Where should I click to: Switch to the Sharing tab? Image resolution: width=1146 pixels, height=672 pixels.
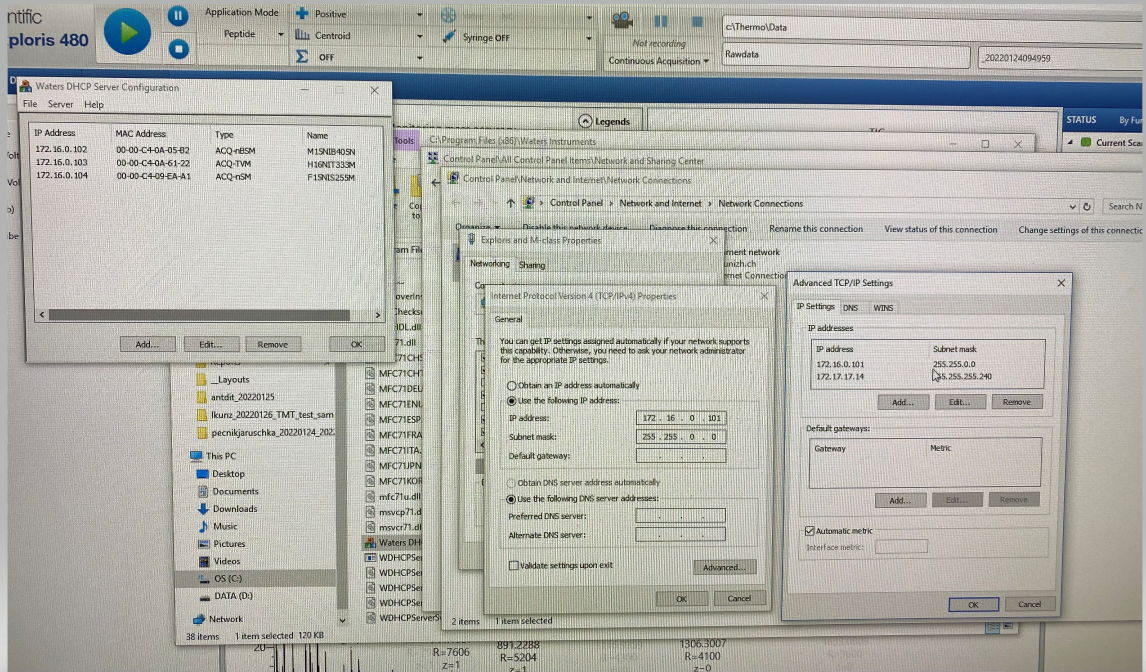click(531, 265)
